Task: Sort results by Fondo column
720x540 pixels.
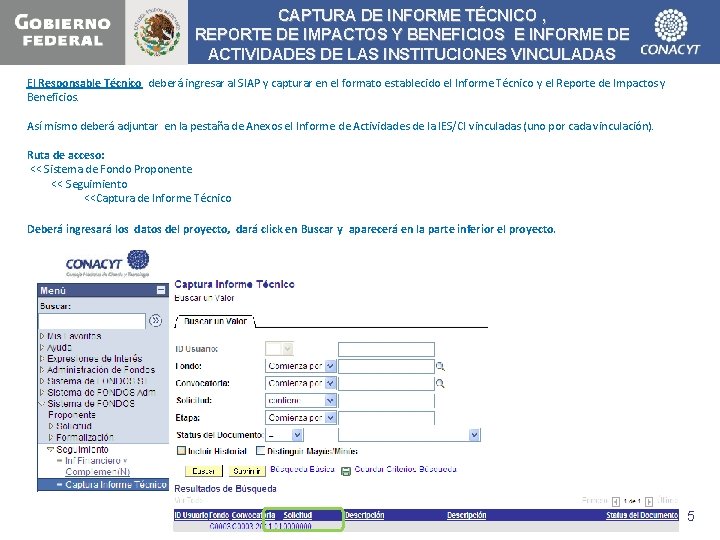Action: click(219, 515)
